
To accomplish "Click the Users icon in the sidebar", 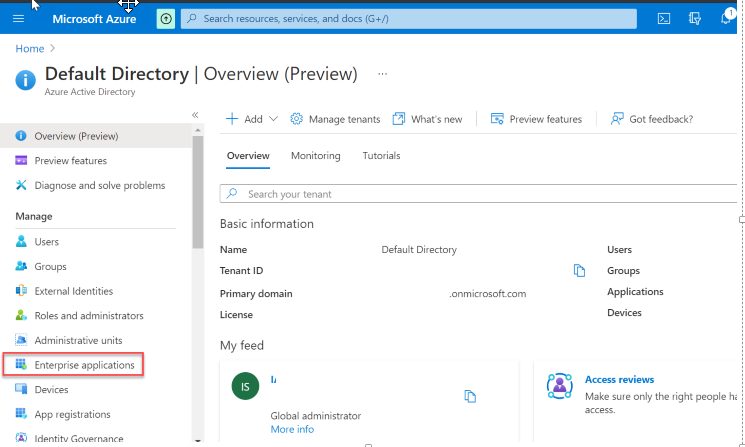I will (21, 241).
